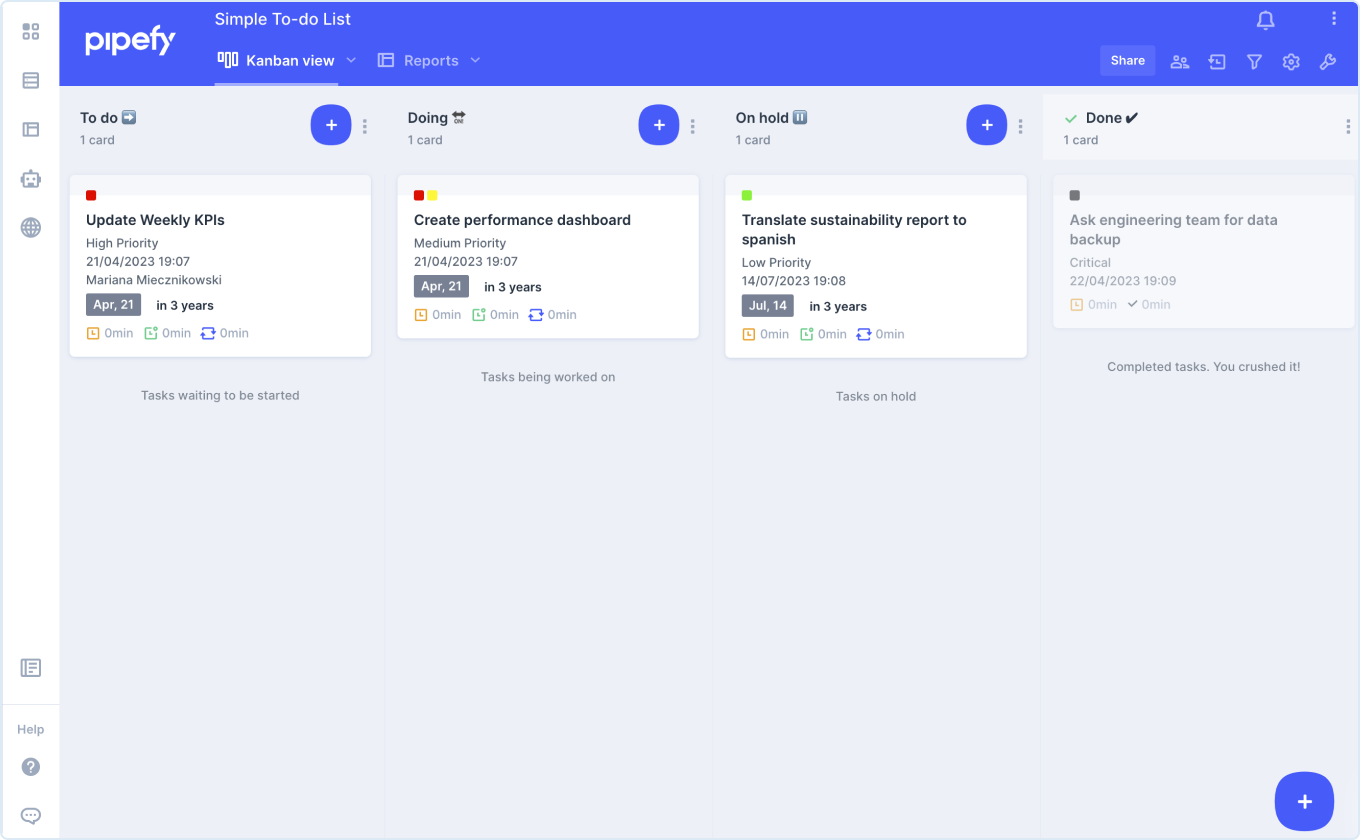
Task: Click the Share button
Action: (x=1127, y=60)
